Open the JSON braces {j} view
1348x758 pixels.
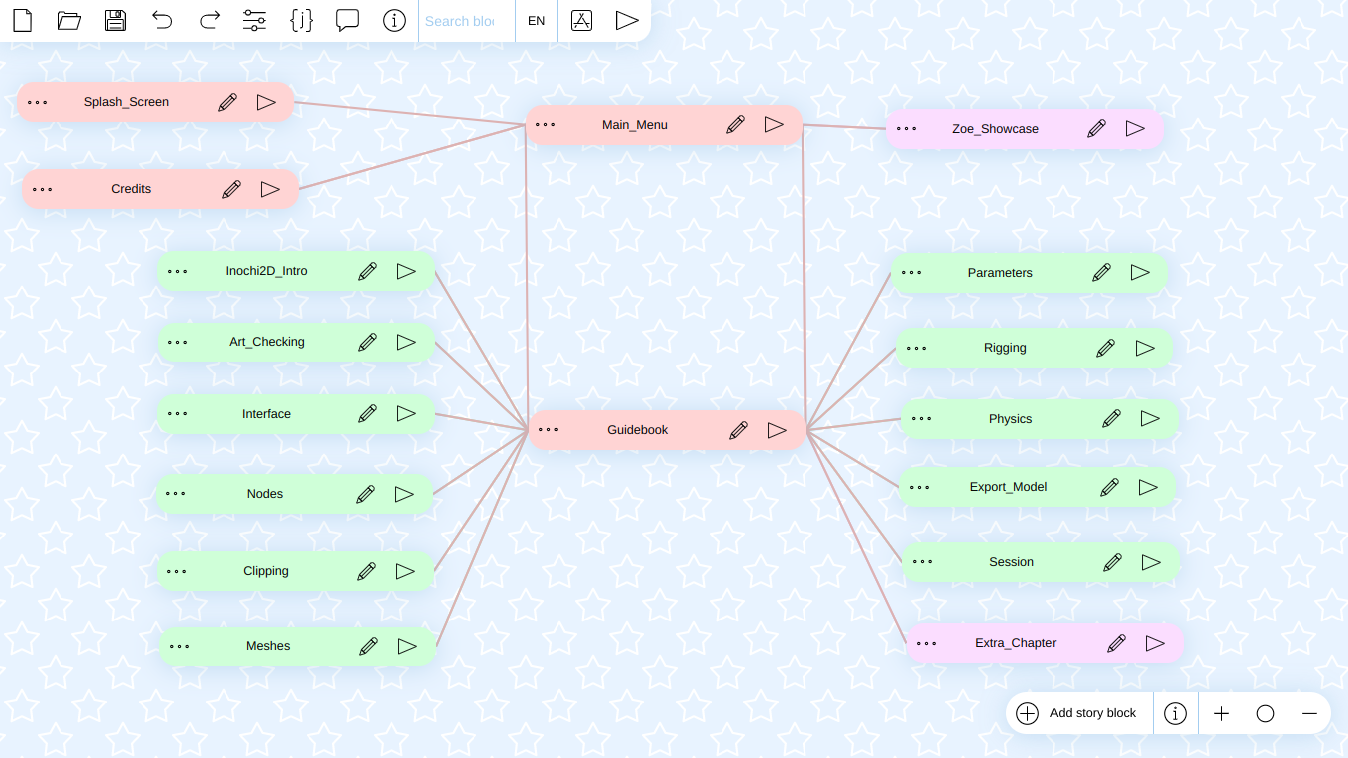click(301, 20)
